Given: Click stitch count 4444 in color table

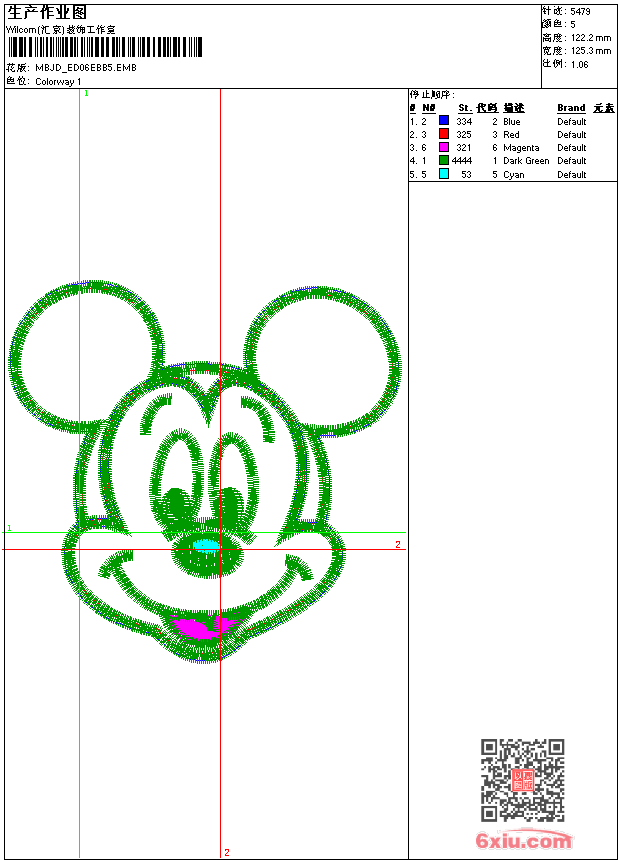Looking at the screenshot, I should (x=461, y=161).
